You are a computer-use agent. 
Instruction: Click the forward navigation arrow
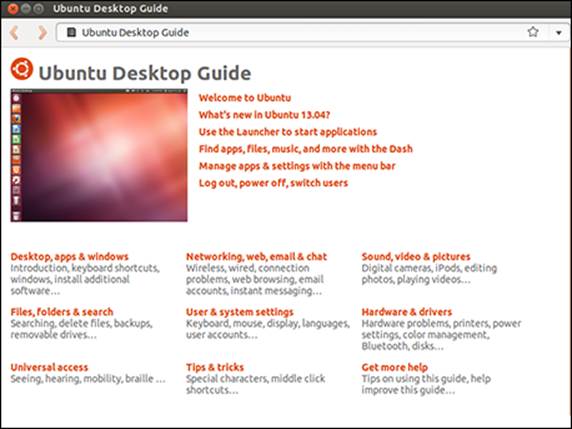coord(42,32)
